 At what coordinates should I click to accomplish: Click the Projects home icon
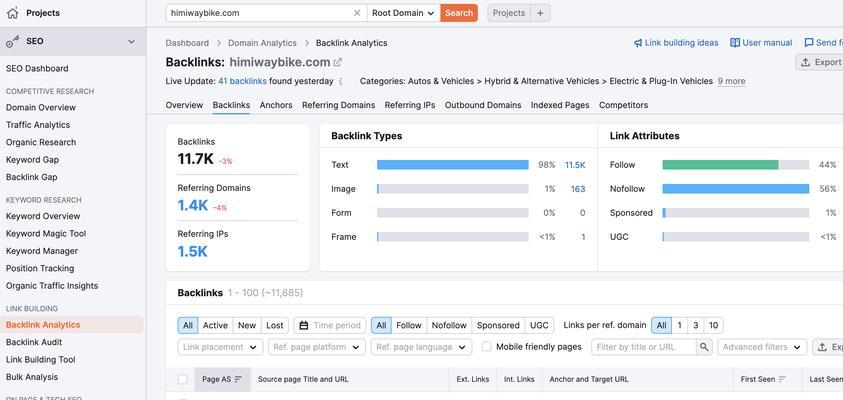pyautogui.click(x=12, y=13)
